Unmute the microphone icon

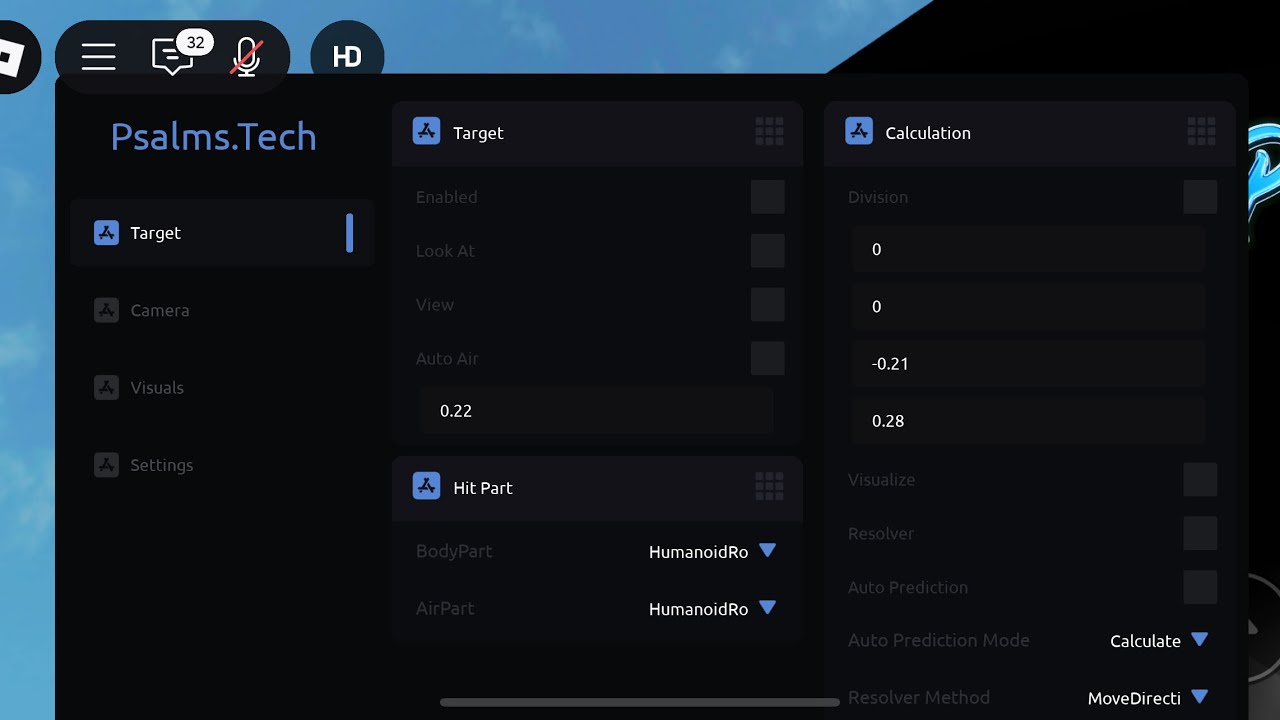pos(246,57)
